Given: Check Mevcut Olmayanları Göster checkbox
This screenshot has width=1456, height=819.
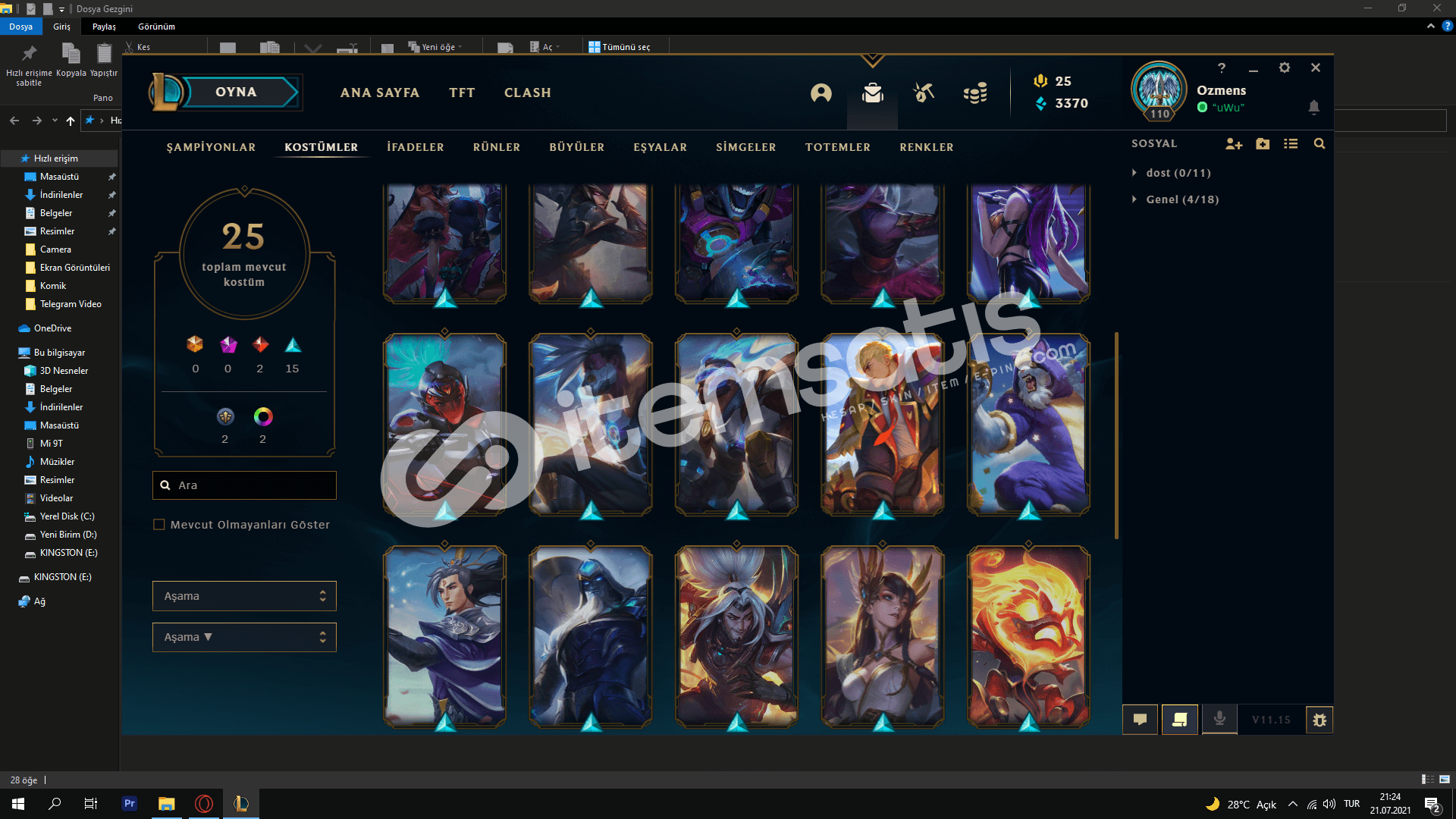Looking at the screenshot, I should pyautogui.click(x=159, y=525).
